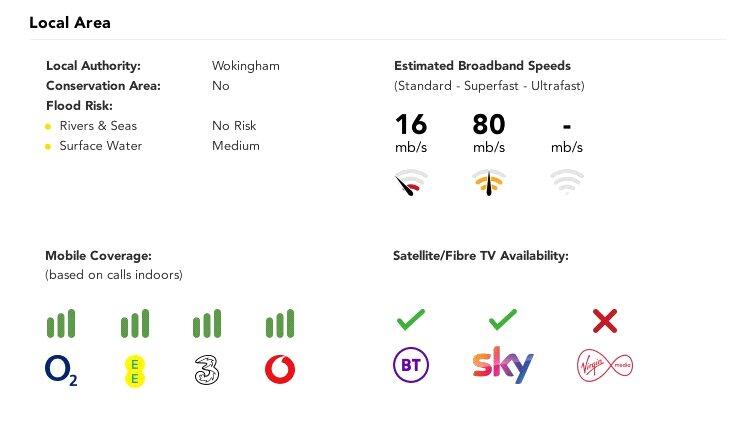744x444 pixels.
Task: Click the green checkmark above Sky
Action: pos(502,320)
